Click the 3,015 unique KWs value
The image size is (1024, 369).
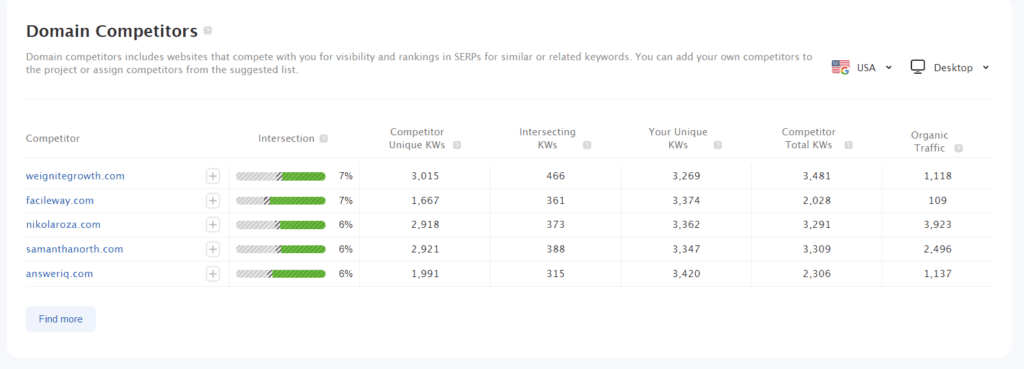(425, 176)
